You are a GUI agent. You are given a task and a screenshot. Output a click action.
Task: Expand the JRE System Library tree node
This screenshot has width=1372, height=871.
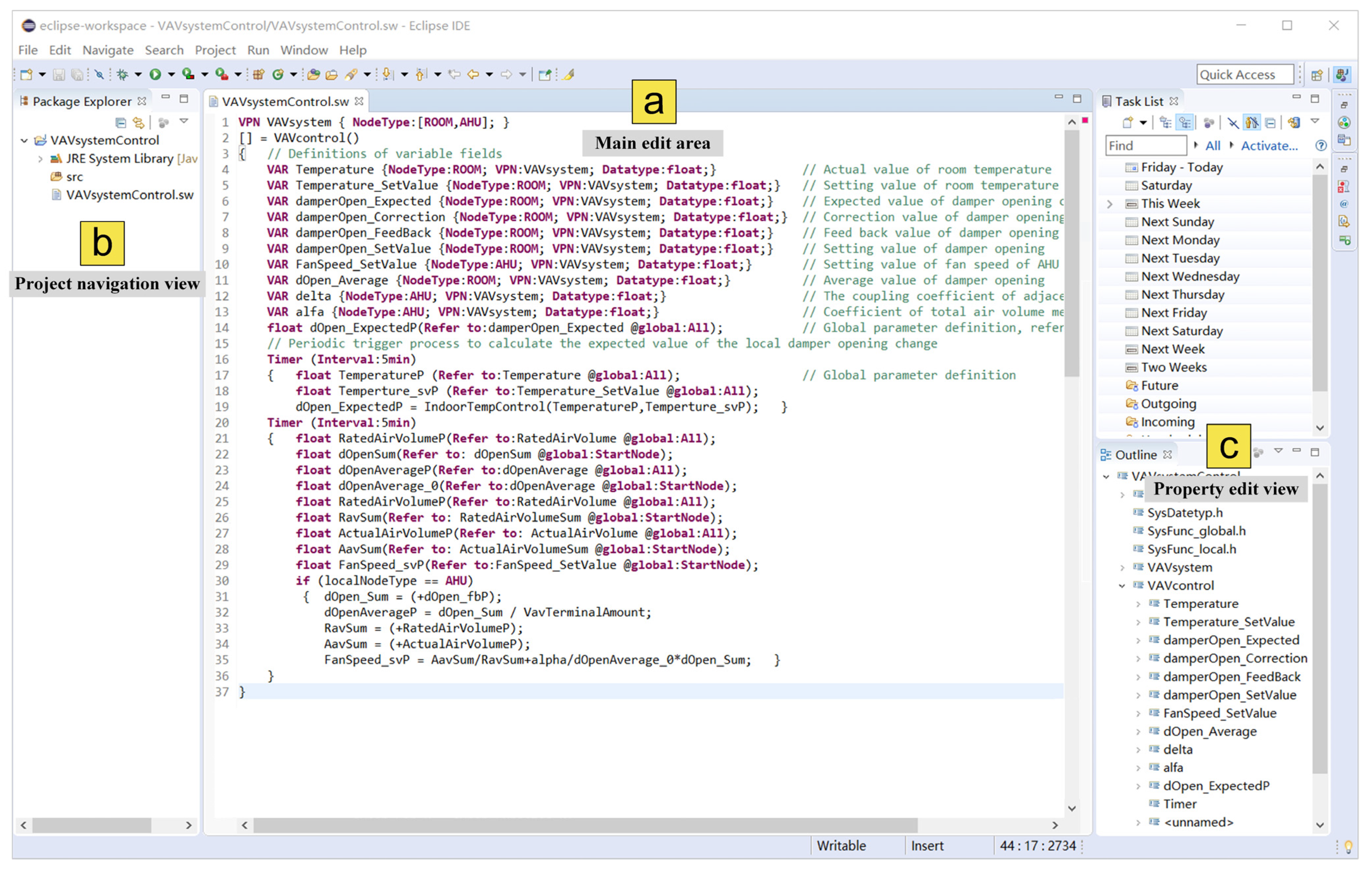pos(40,159)
